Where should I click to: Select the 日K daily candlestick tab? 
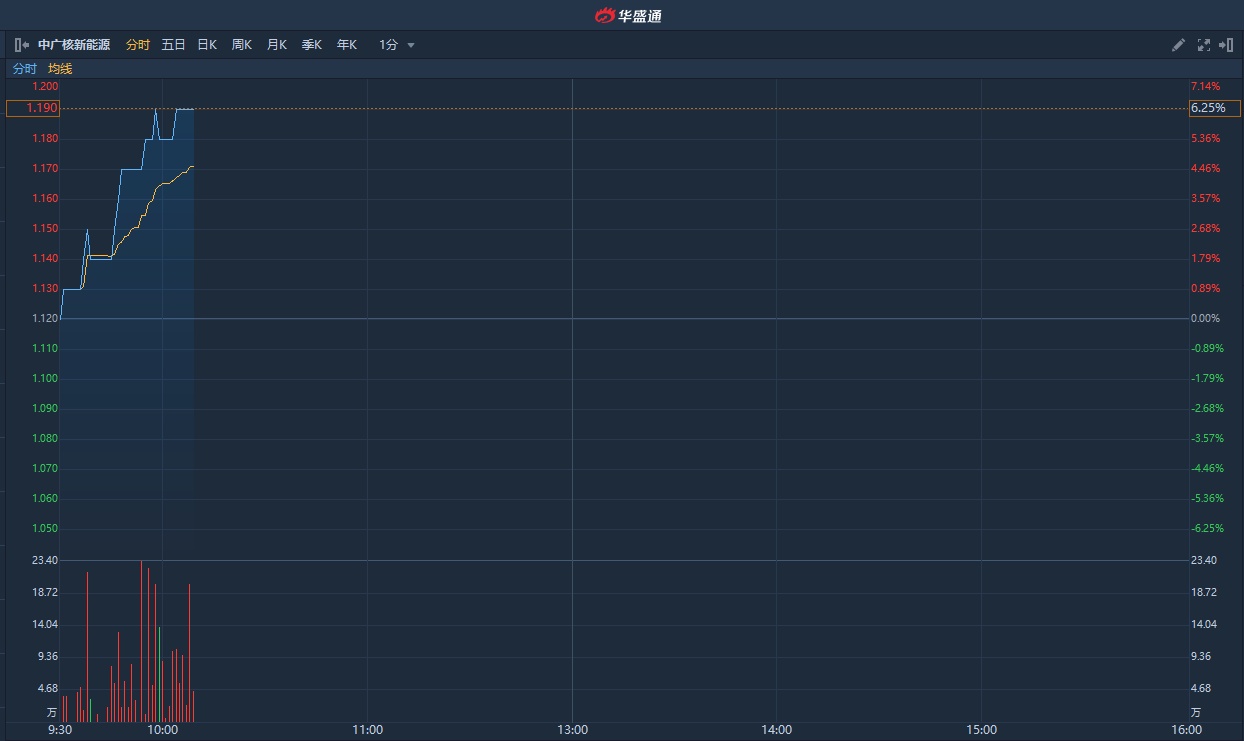pos(207,45)
